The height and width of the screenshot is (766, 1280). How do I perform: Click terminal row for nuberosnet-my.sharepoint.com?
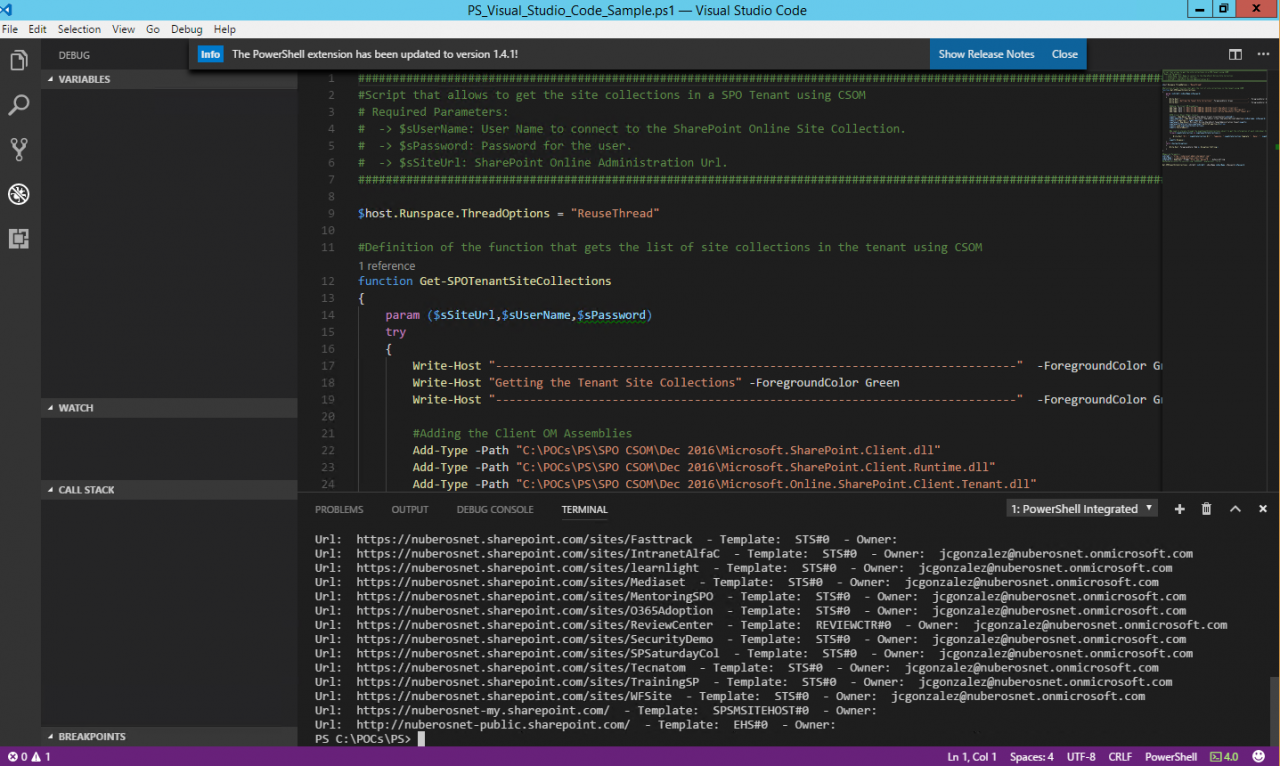[595, 710]
